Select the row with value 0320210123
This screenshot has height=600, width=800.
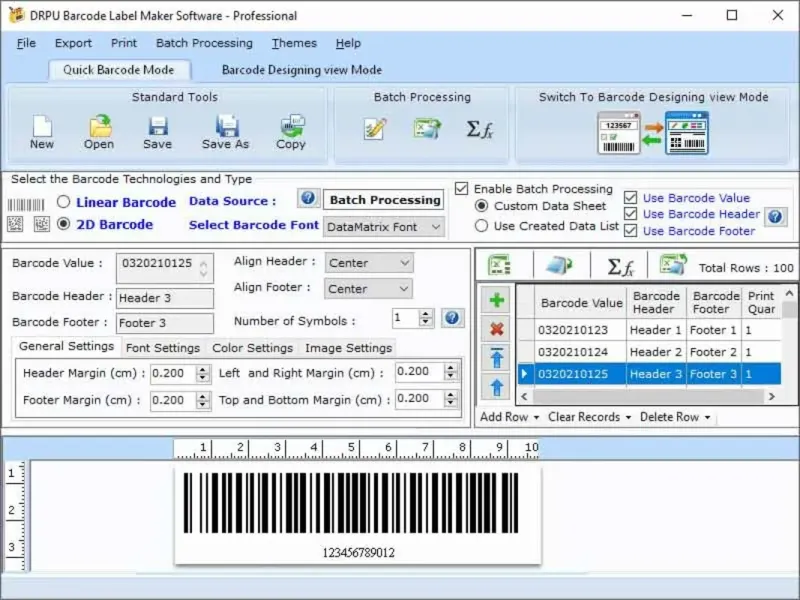click(649, 330)
